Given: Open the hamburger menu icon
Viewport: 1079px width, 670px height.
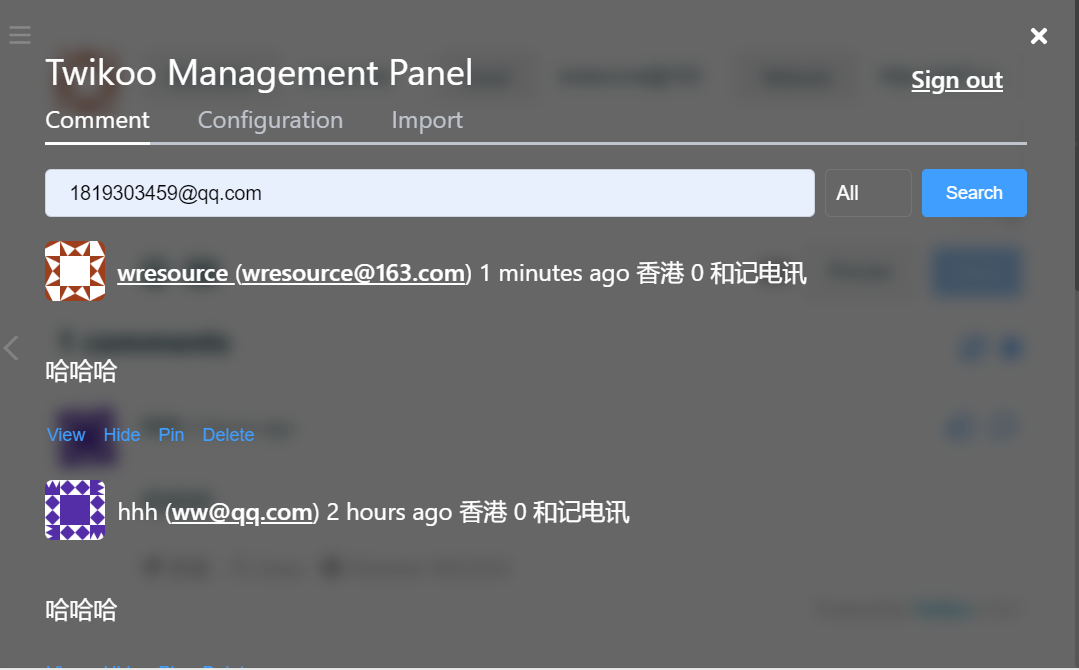Looking at the screenshot, I should click(x=20, y=36).
